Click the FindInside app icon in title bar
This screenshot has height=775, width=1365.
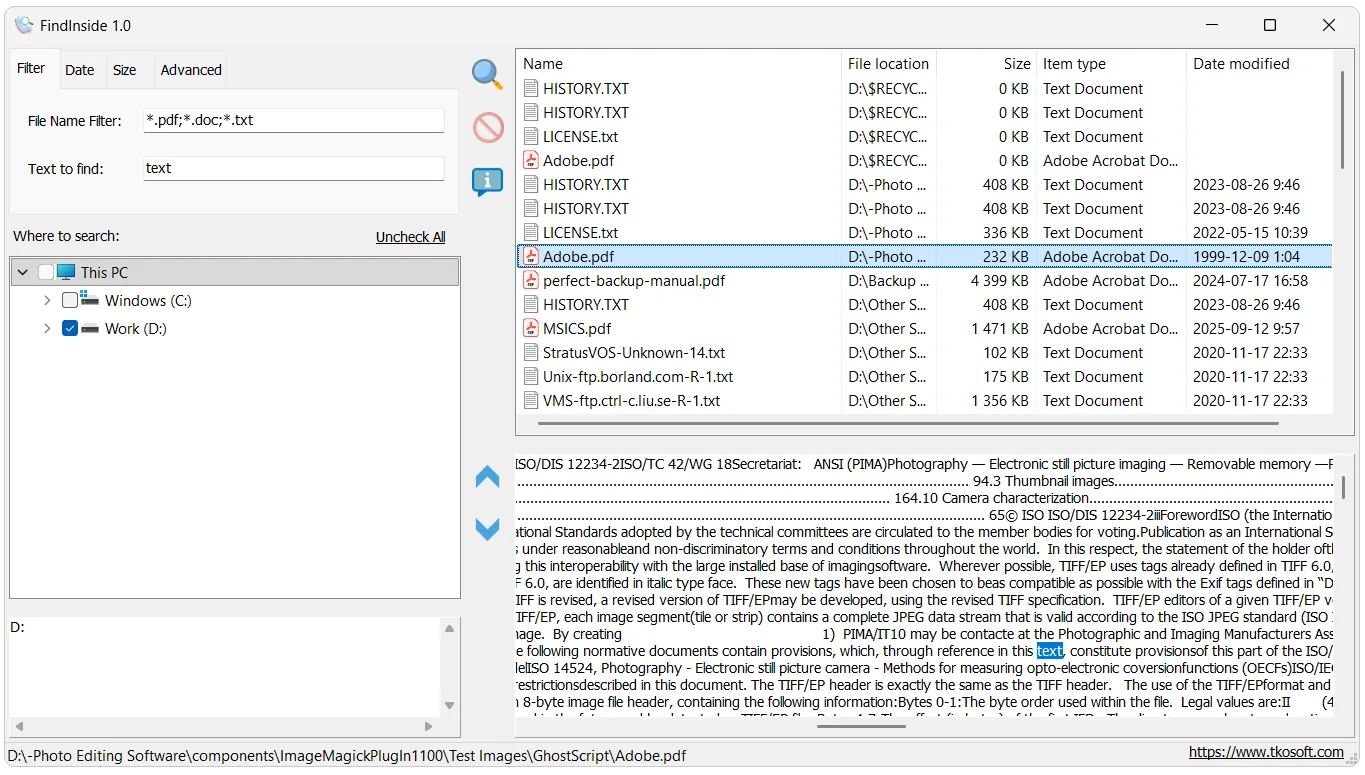click(24, 25)
